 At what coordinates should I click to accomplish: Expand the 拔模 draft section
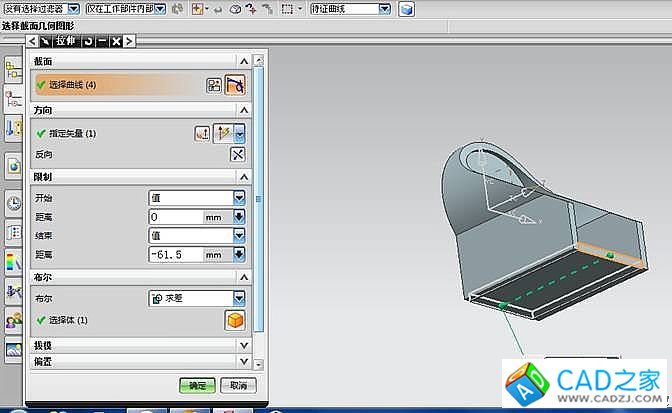click(x=243, y=344)
